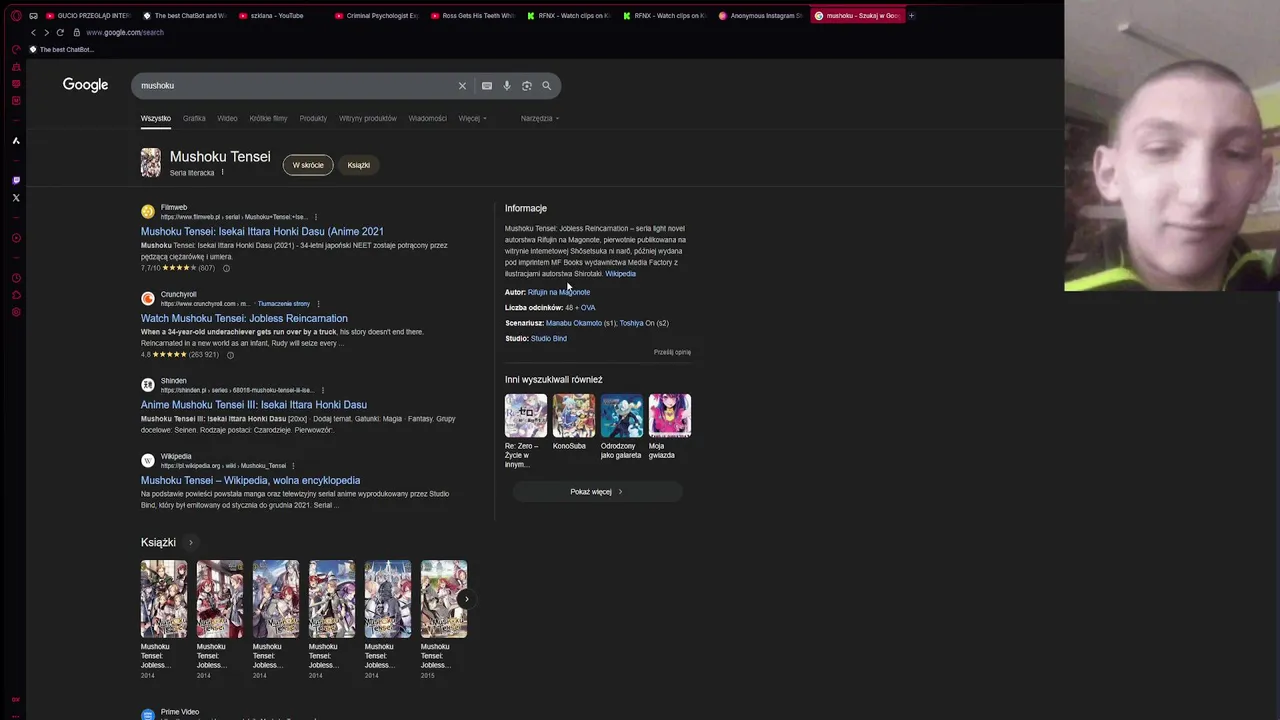The width and height of the screenshot is (1280, 720).
Task: Open X (Twitter) in the sidebar
Action: click(x=16, y=198)
